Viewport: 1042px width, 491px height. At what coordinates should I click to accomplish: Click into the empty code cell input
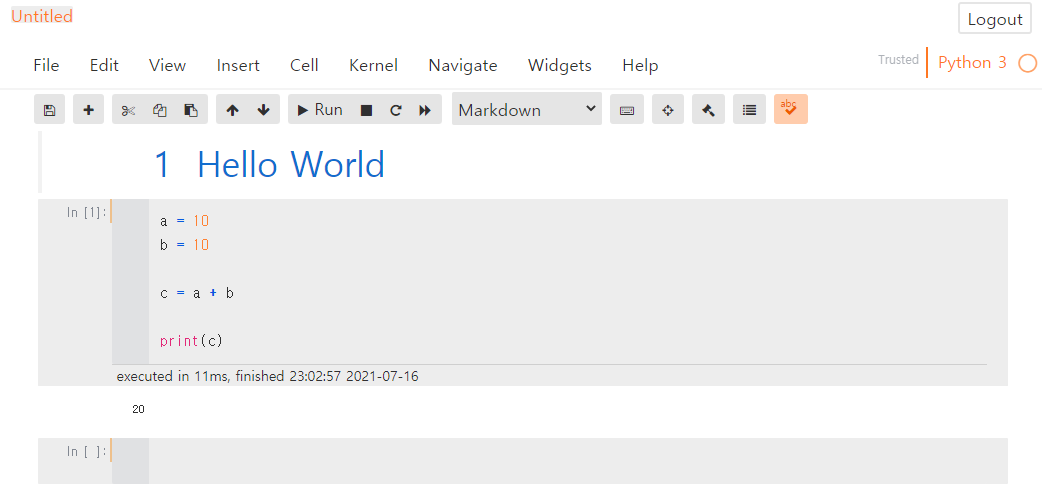click(578, 460)
